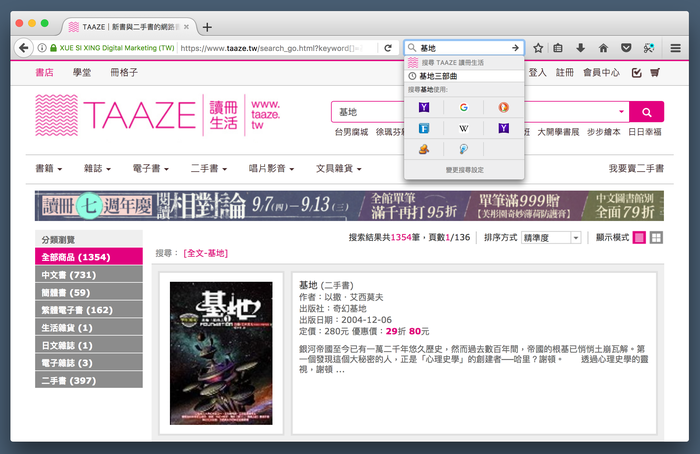This screenshot has height=454, width=700.
Task: Click the 日日幸福 keyword link
Action: pos(645,132)
